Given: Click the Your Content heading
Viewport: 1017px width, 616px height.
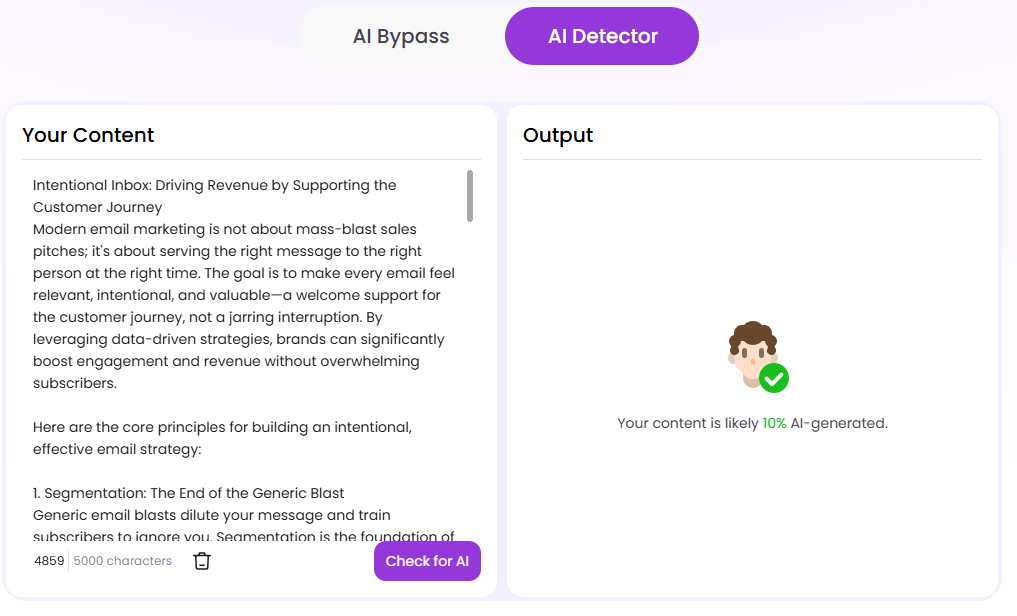Looking at the screenshot, I should [89, 135].
